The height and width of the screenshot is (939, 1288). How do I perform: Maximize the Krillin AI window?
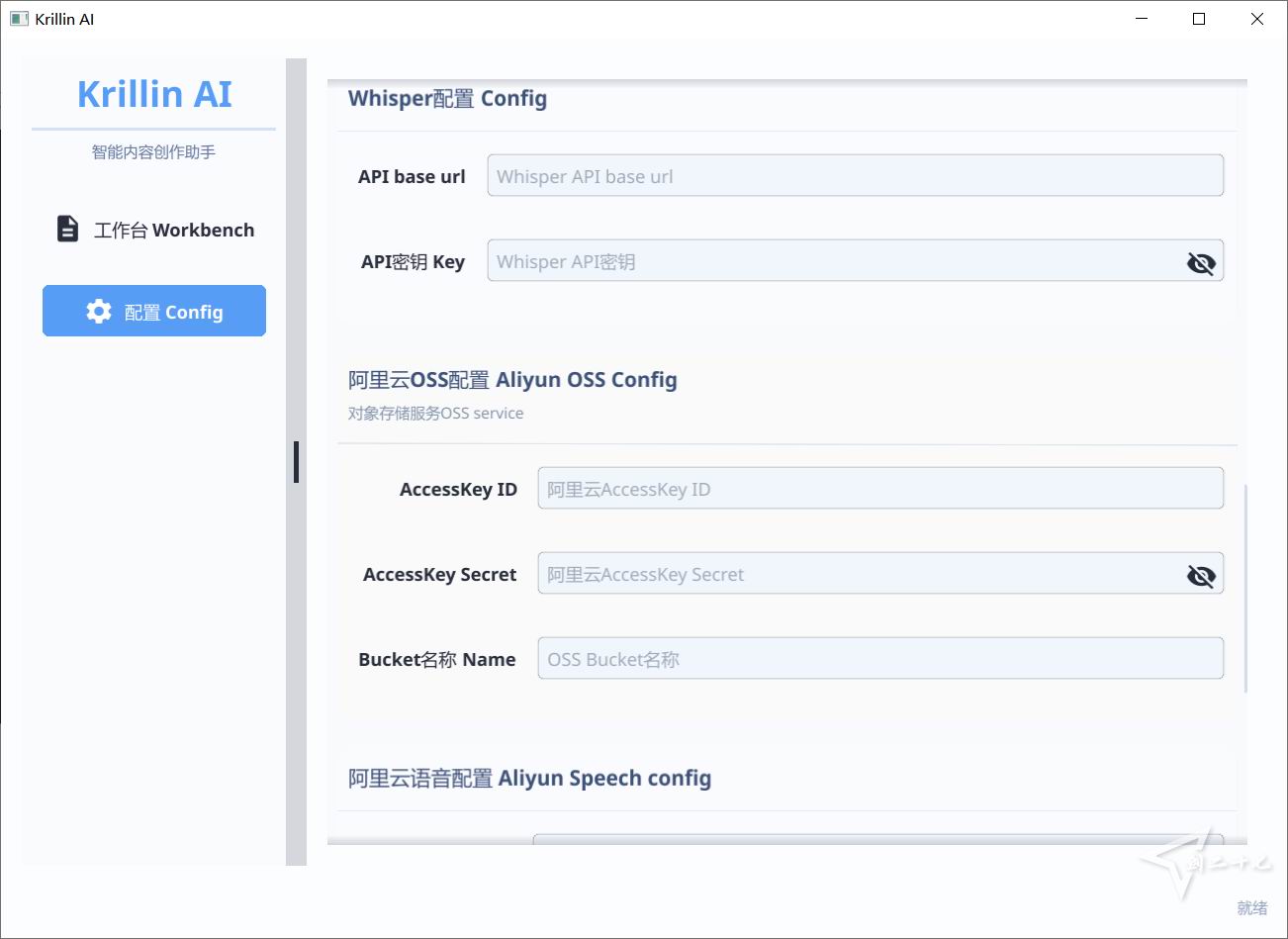pos(1199,19)
